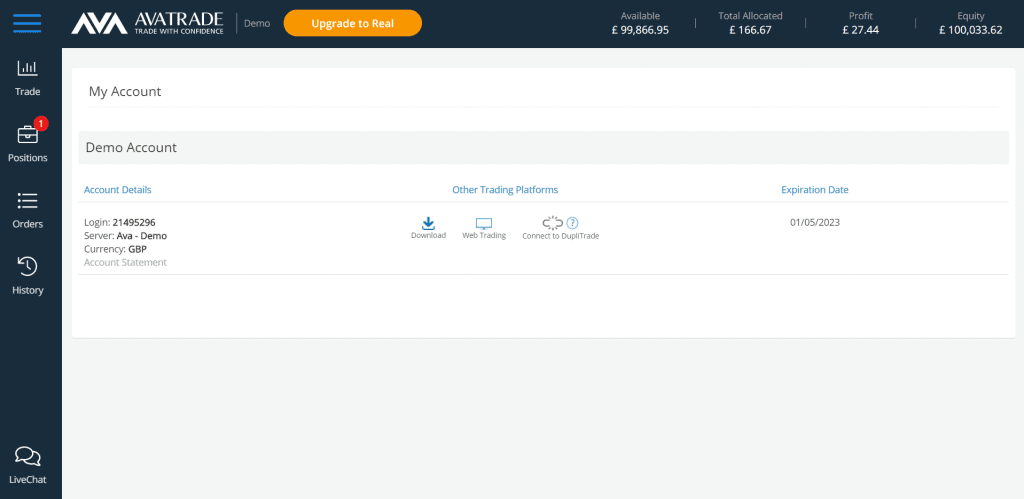Click the Connect to DupliTrade link icon
The width and height of the screenshot is (1024, 499).
coord(552,223)
